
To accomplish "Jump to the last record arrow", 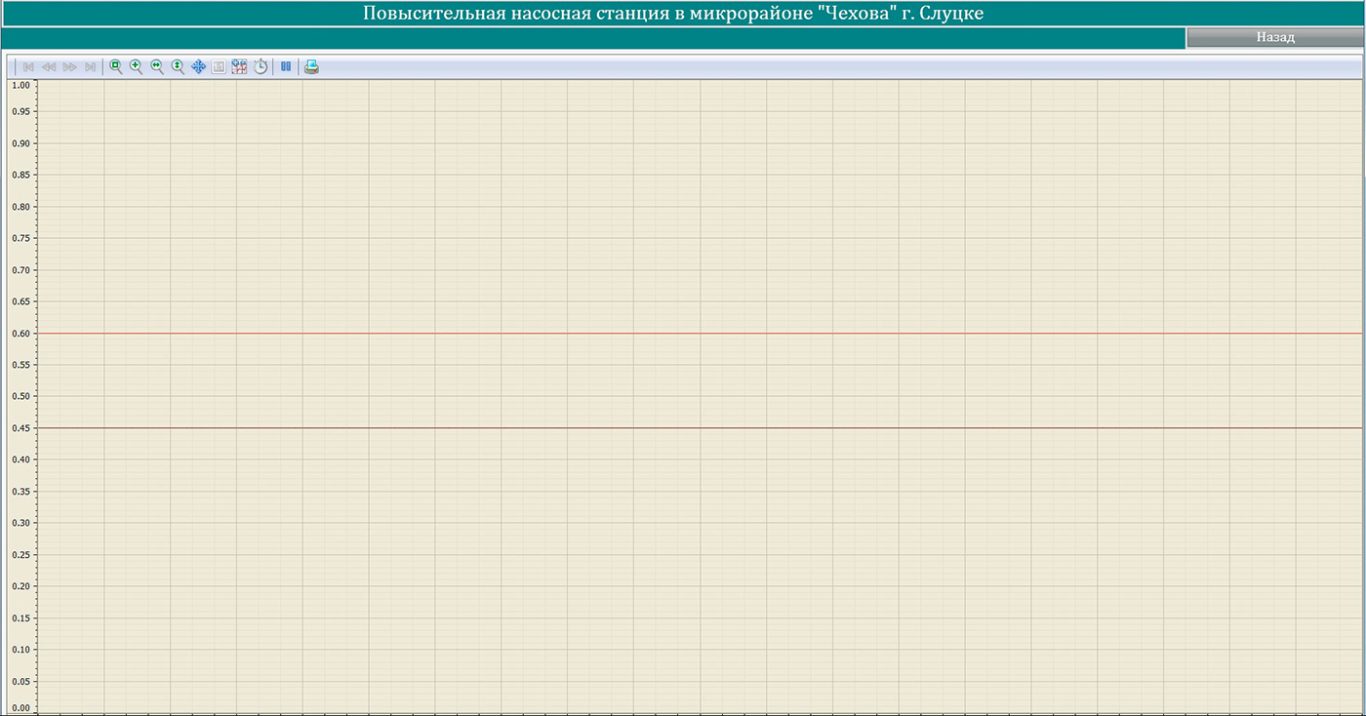I will coord(90,67).
